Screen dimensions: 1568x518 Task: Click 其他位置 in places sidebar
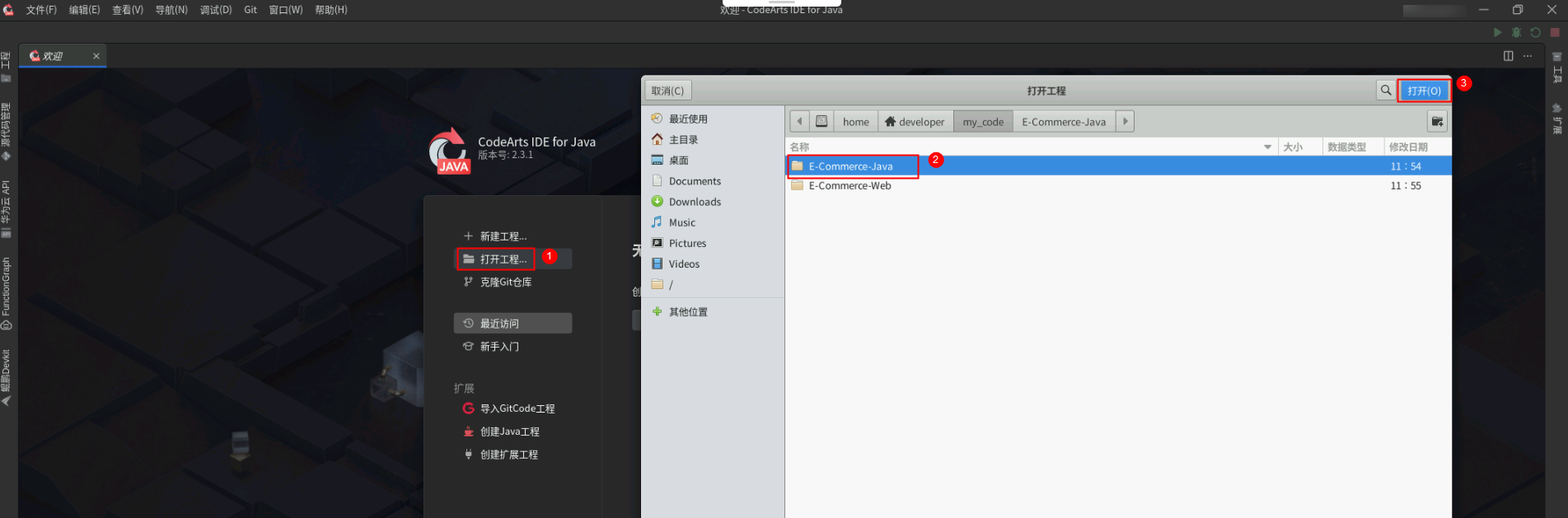[x=713, y=312]
